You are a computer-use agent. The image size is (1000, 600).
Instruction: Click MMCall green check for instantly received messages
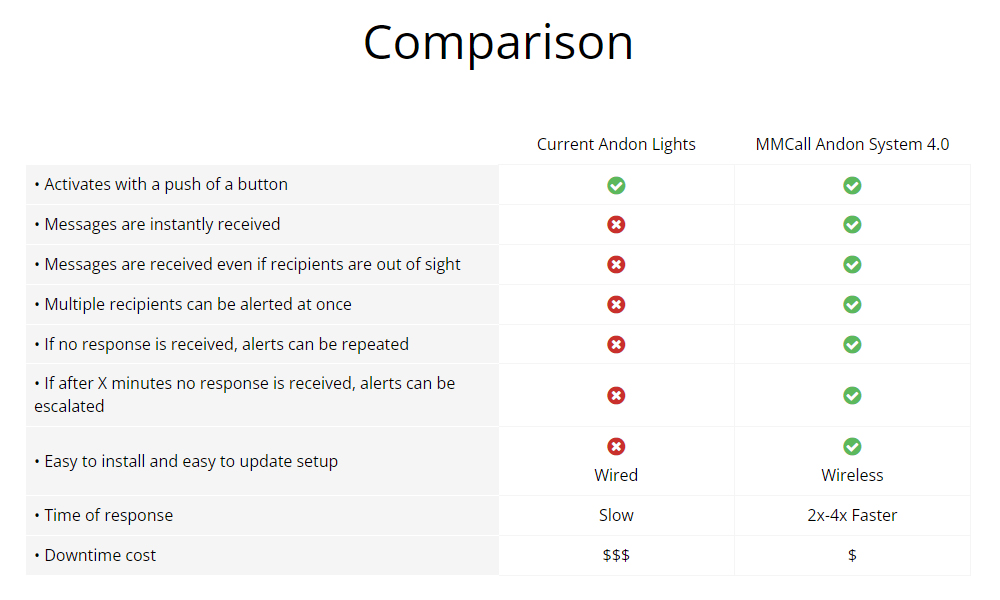pyautogui.click(x=852, y=224)
